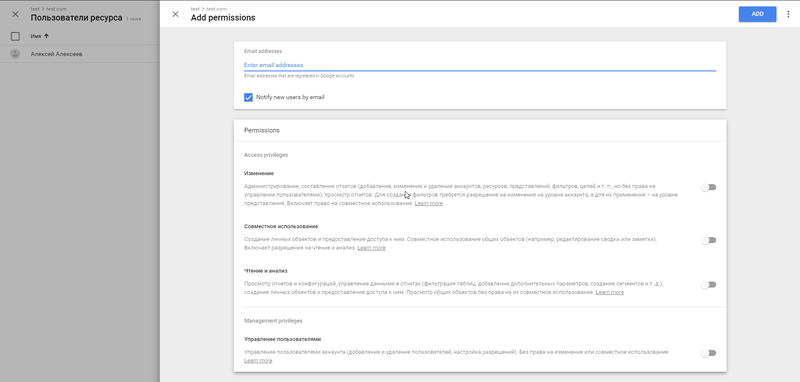This screenshot has height=382, width=800.
Task: Close the Пользователи ресурса panel
Action: pos(15,14)
